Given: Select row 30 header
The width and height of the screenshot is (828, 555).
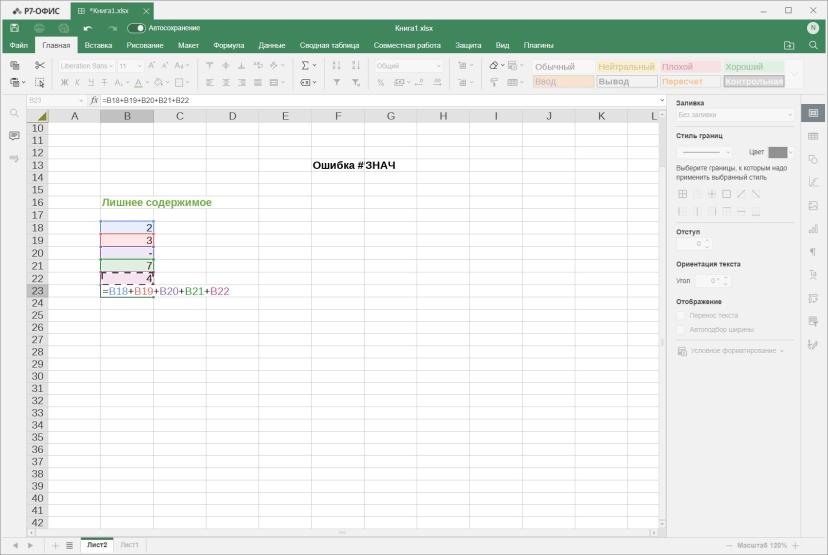Looking at the screenshot, I should pyautogui.click(x=37, y=376).
